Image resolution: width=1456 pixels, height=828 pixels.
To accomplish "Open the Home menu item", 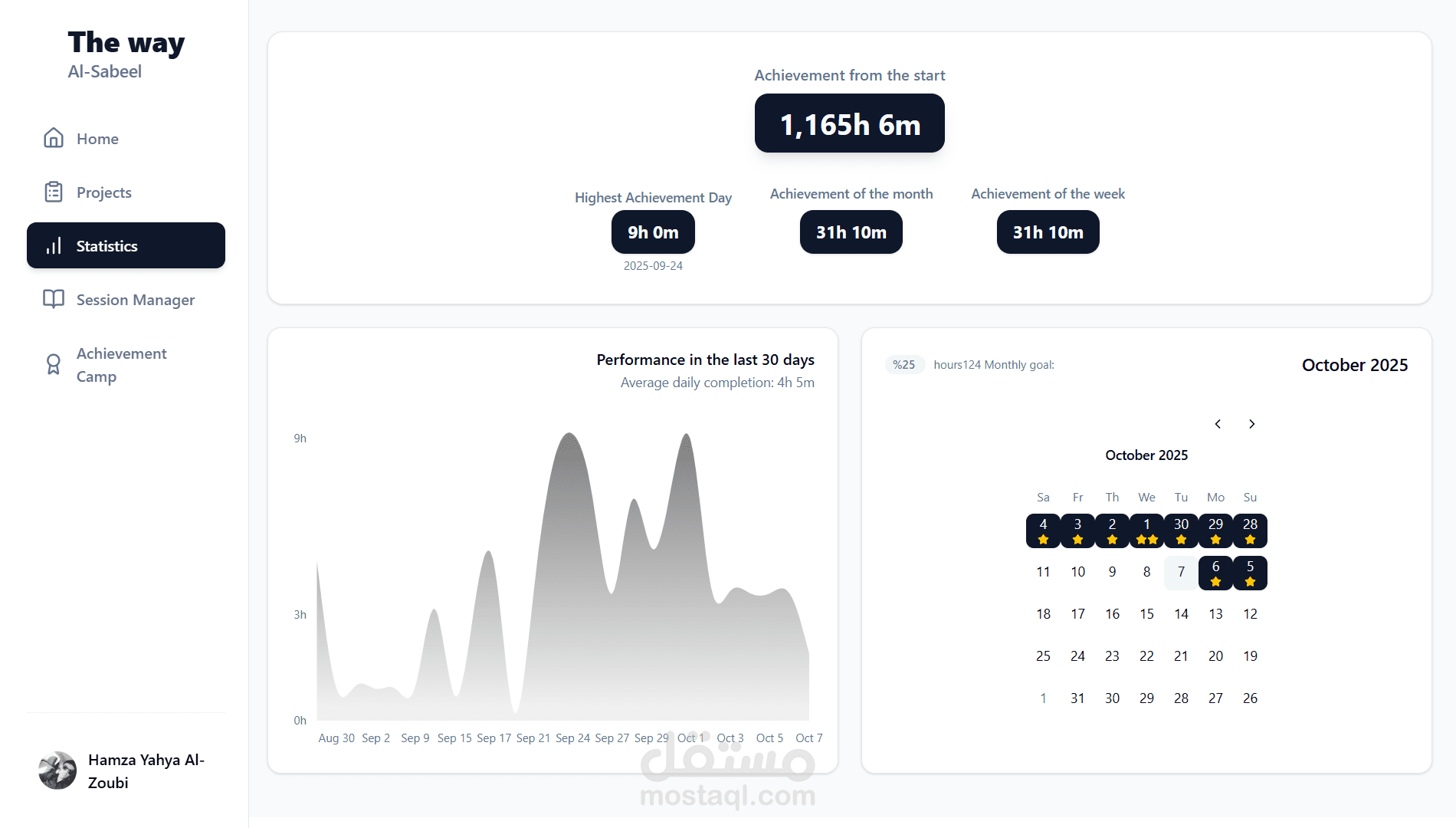I will point(126,139).
